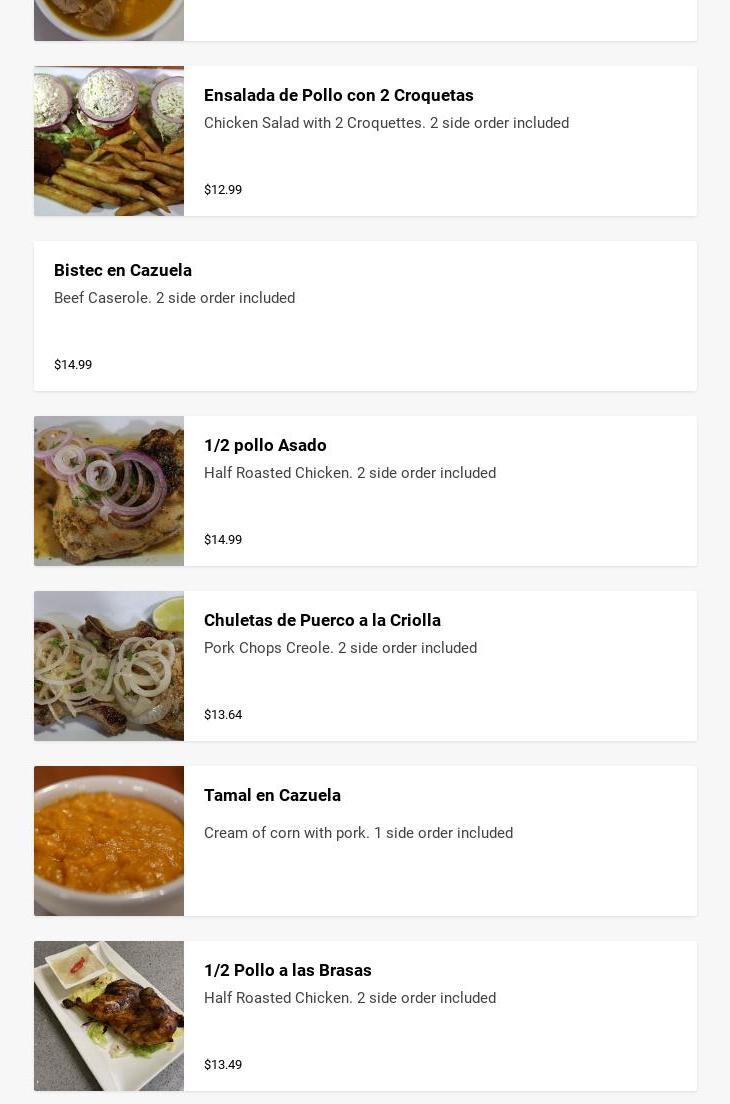
Task: Select the Tamal en Cazuela title
Action: pyautogui.click(x=272, y=795)
